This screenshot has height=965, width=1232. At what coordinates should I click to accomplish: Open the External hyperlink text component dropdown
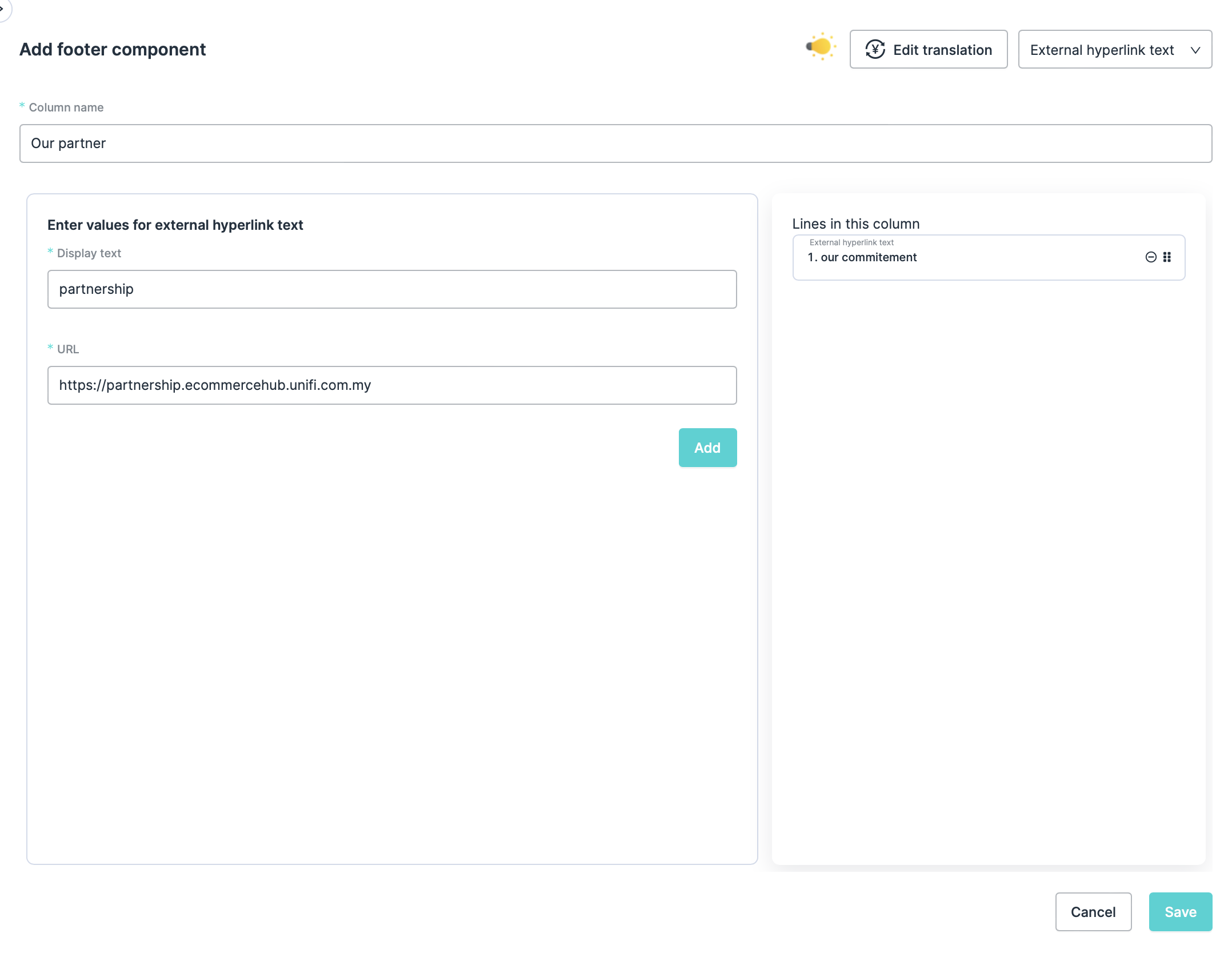(x=1114, y=50)
